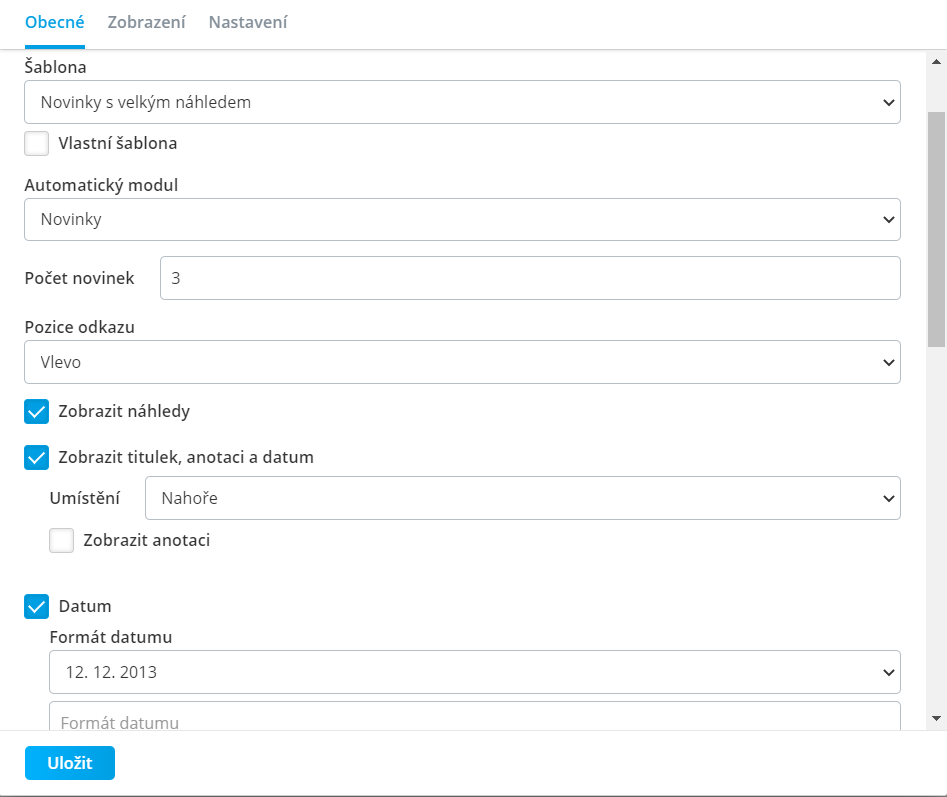Open the Nahoře placement dropdown
The image size is (947, 797).
tap(522, 498)
